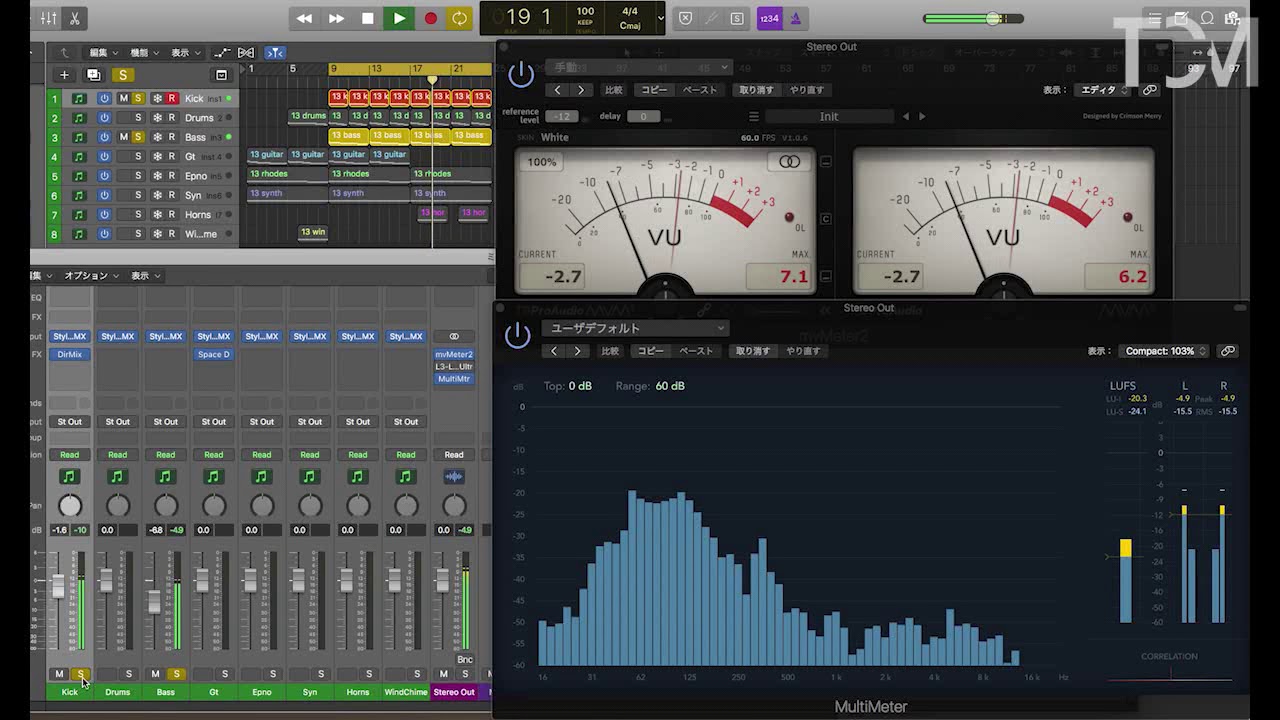Open ユーザデフォルト preset dropdown in MultiMeter
The image size is (1280, 720).
(x=635, y=328)
